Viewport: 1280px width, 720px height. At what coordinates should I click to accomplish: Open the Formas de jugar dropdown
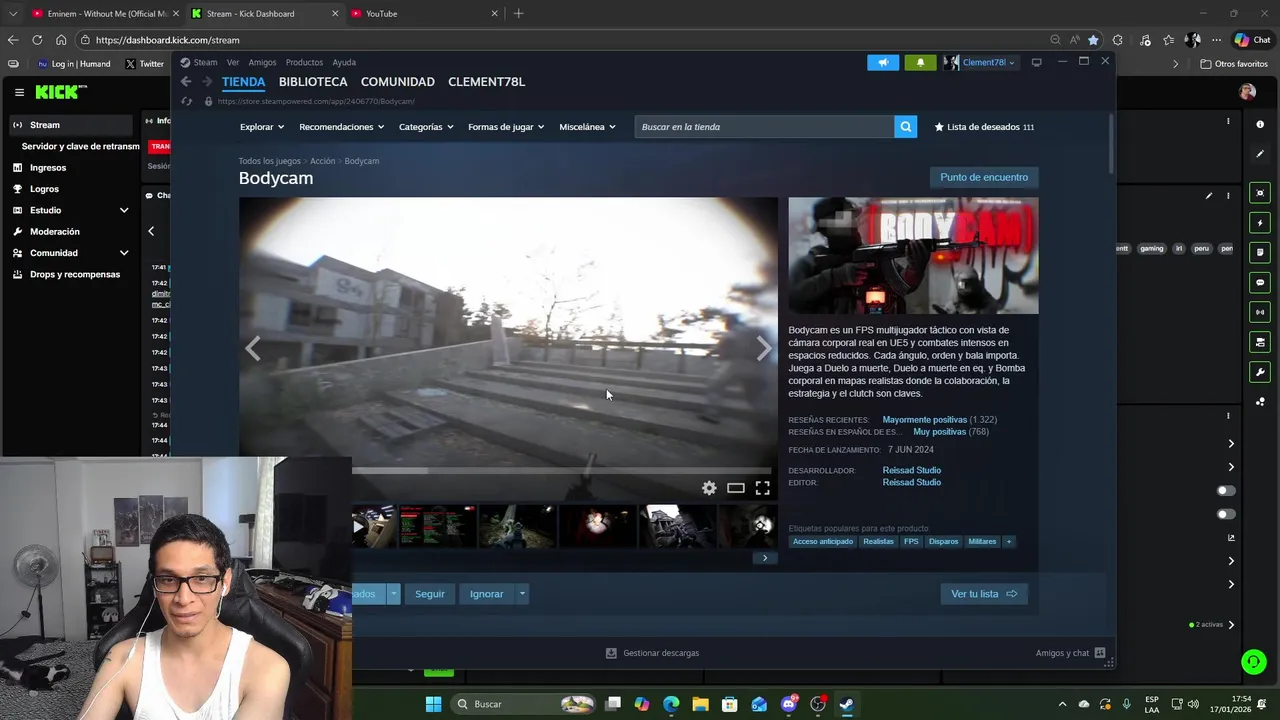506,127
